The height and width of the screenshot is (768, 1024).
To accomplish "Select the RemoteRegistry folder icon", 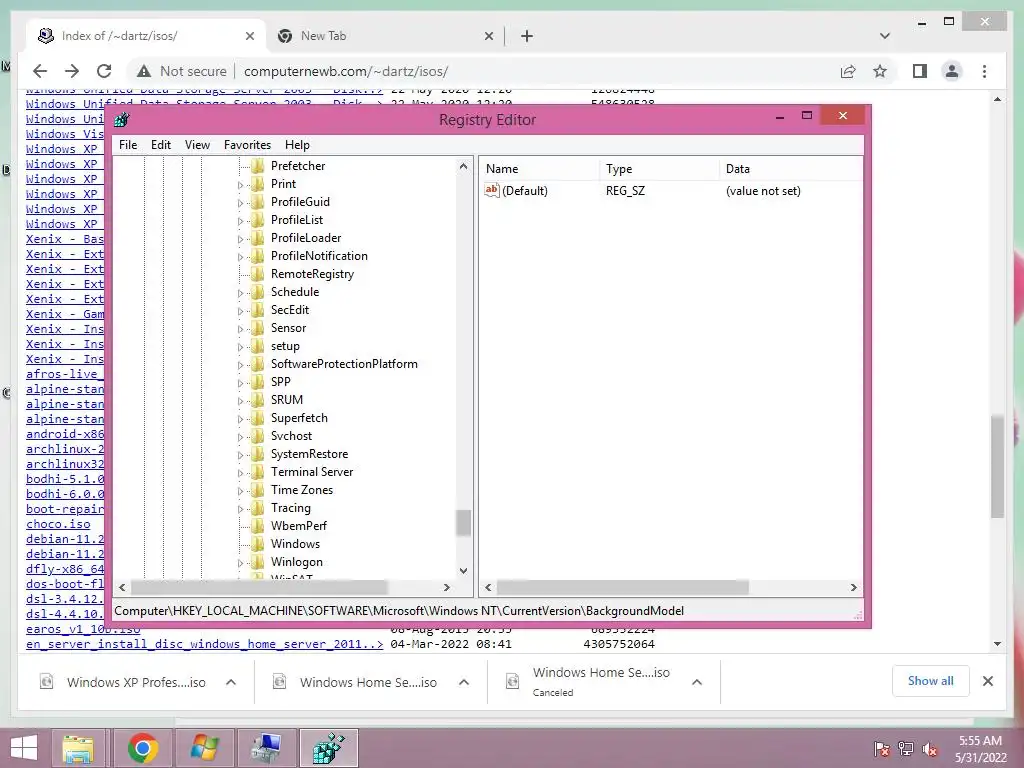I will pos(258,274).
